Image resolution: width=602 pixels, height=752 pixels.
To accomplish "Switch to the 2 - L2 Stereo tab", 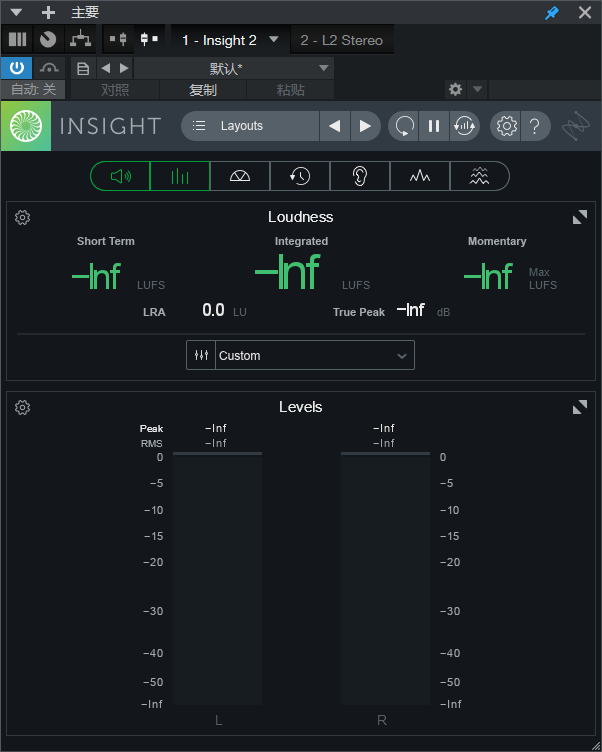I will pos(341,40).
